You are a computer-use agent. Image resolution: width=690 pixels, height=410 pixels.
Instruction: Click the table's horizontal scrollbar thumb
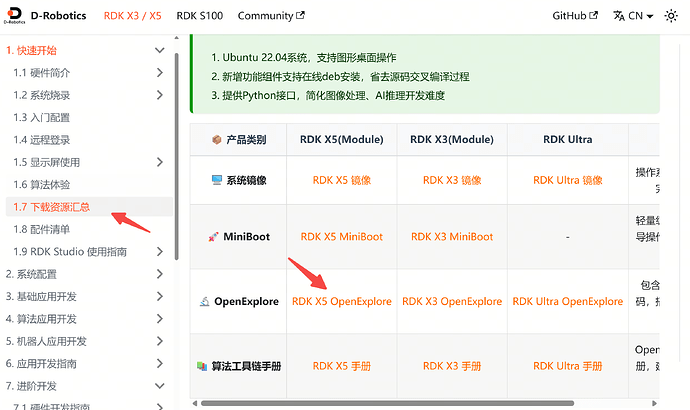(387, 403)
